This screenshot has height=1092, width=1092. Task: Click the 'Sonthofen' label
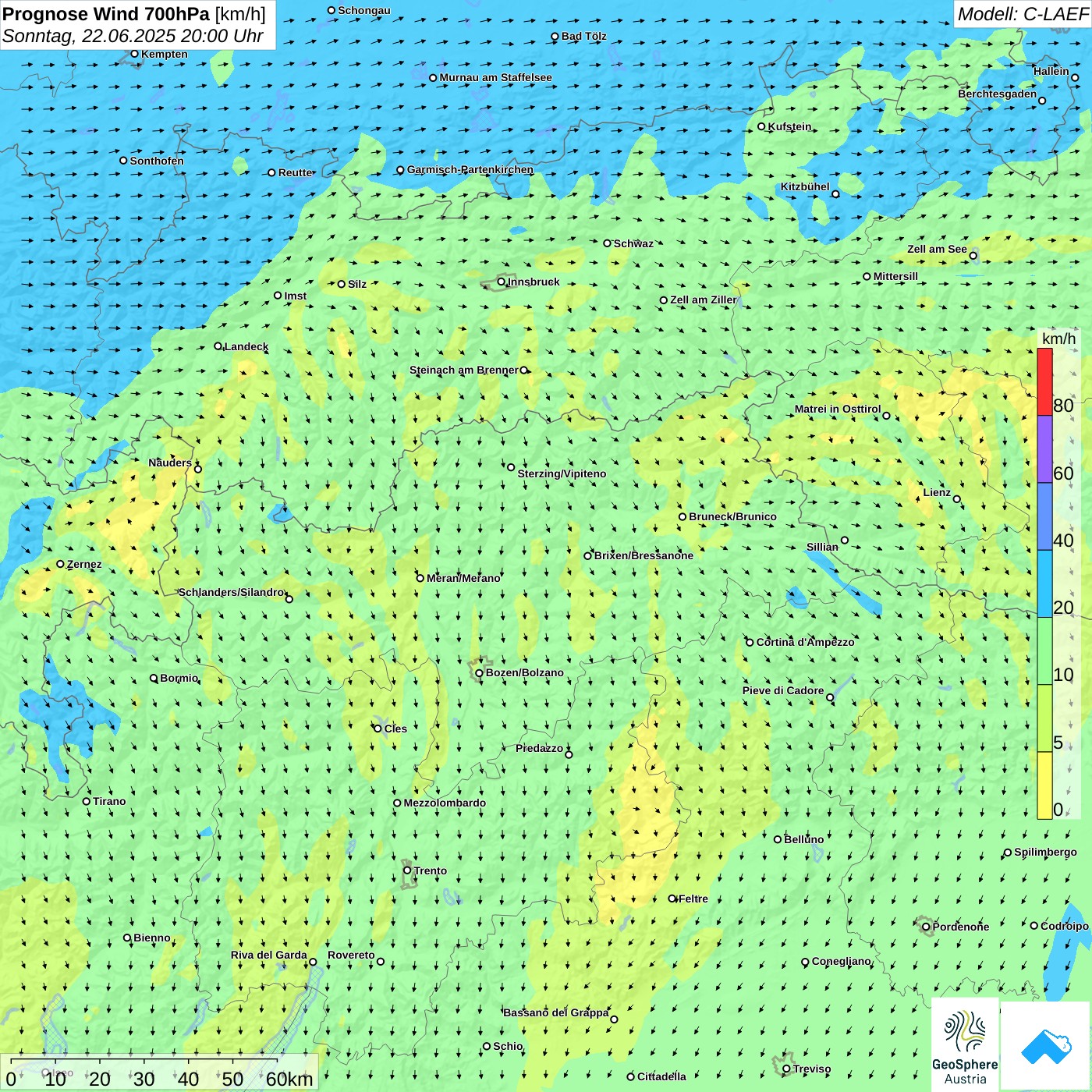pos(157,161)
